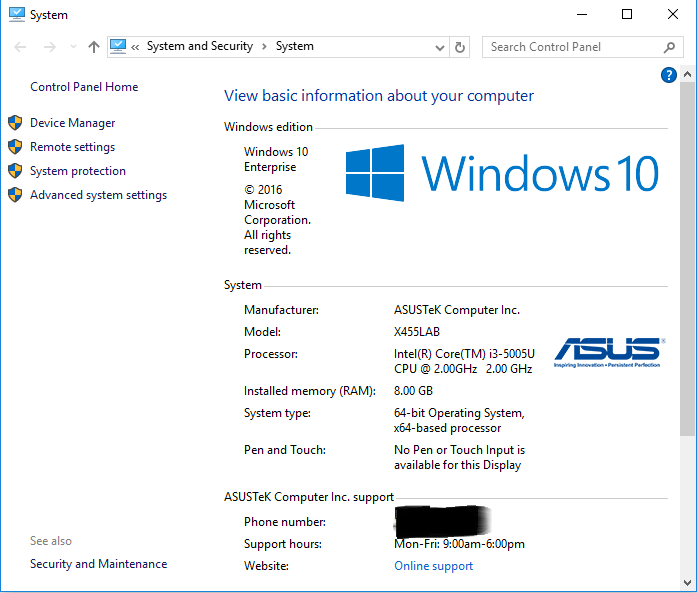Screen dimensions: 697x593
Task: Open System protection
Action: [78, 171]
